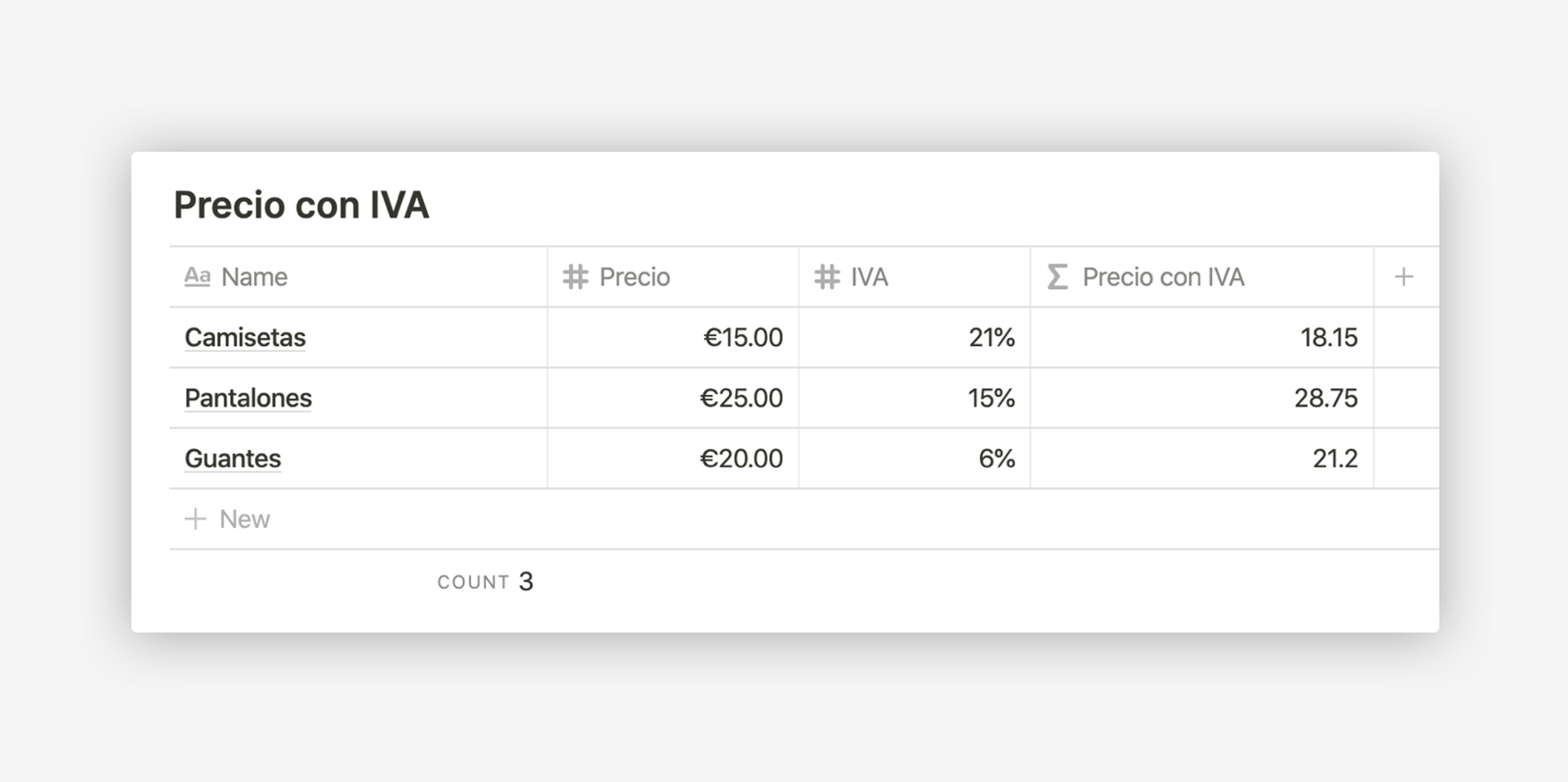Screen dimensions: 1568x782
Task: Click the # number icon on Precio column
Action: pos(574,277)
